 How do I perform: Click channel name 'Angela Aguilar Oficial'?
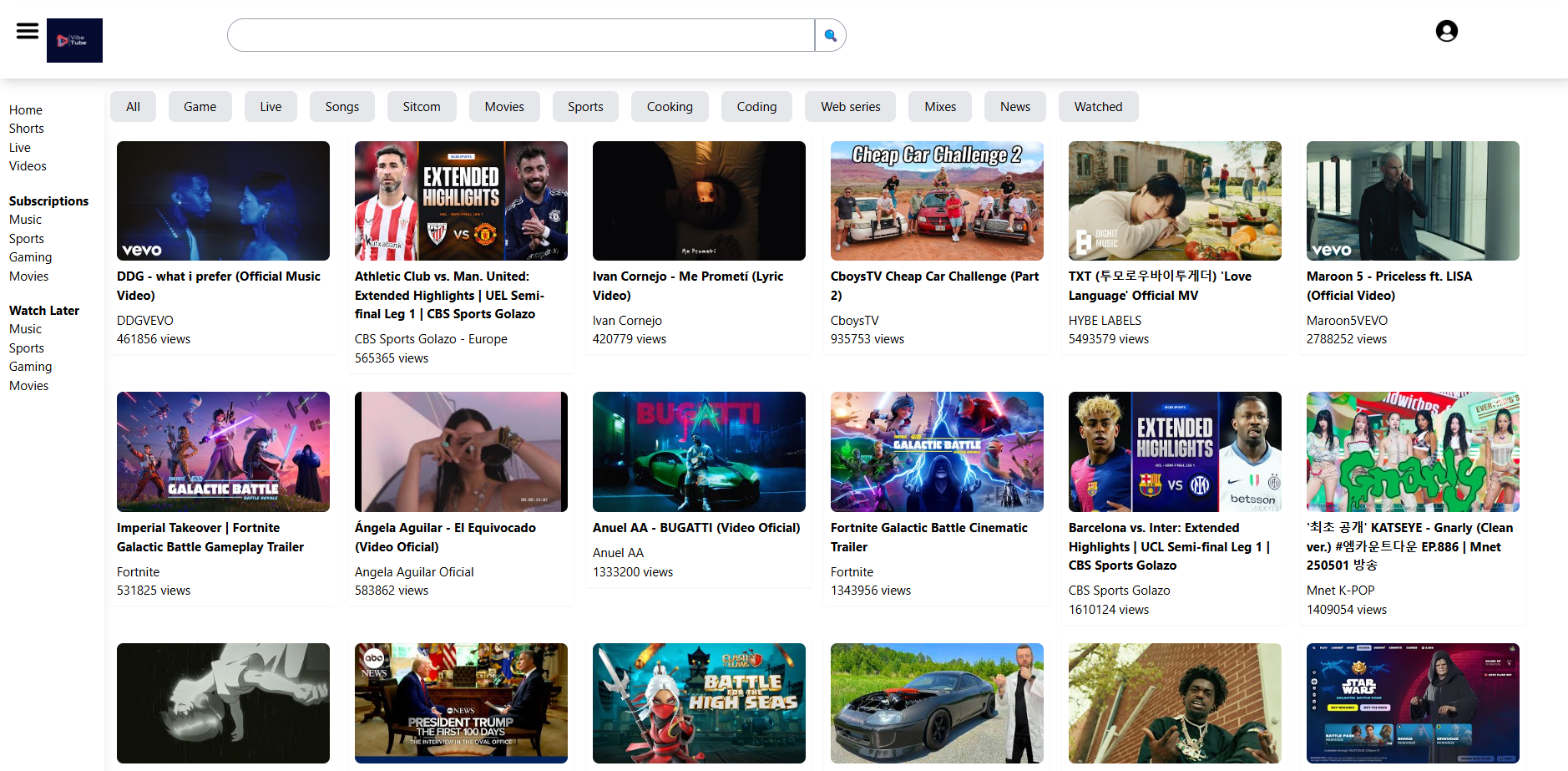[x=414, y=572]
